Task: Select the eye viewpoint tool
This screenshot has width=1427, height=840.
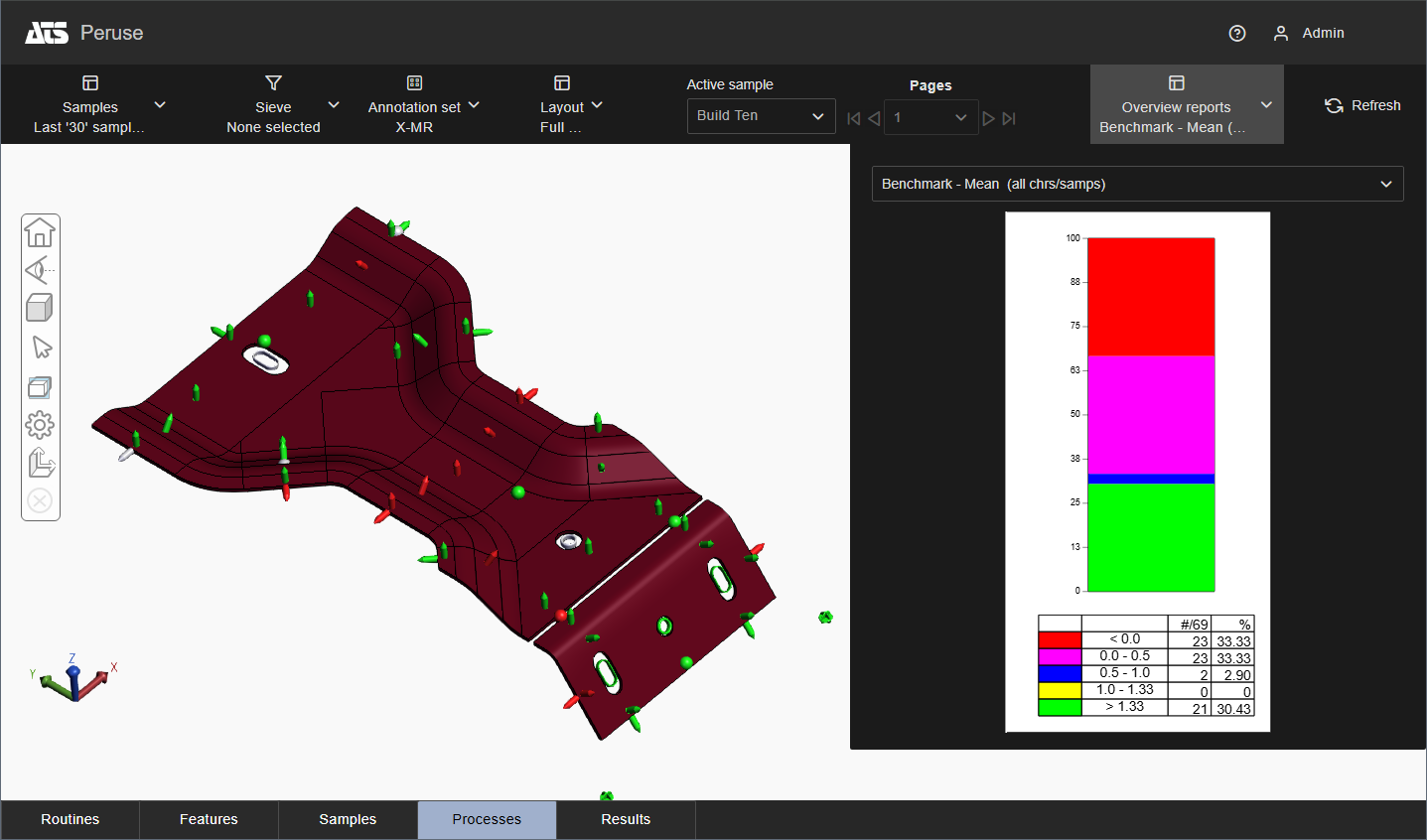Action: [40, 270]
